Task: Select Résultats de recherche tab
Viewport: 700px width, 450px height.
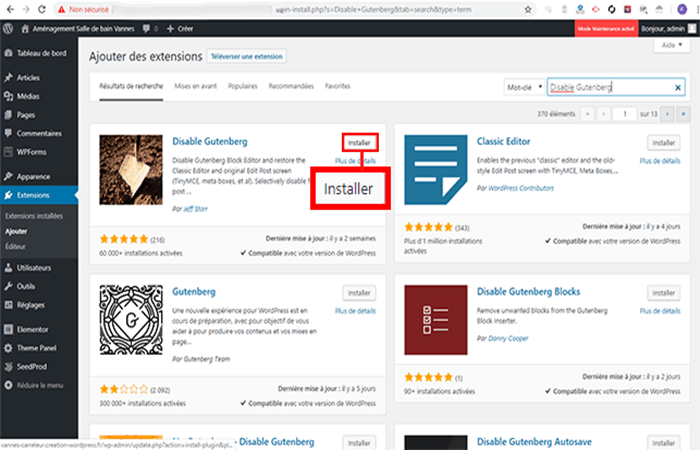Action: coord(131,86)
